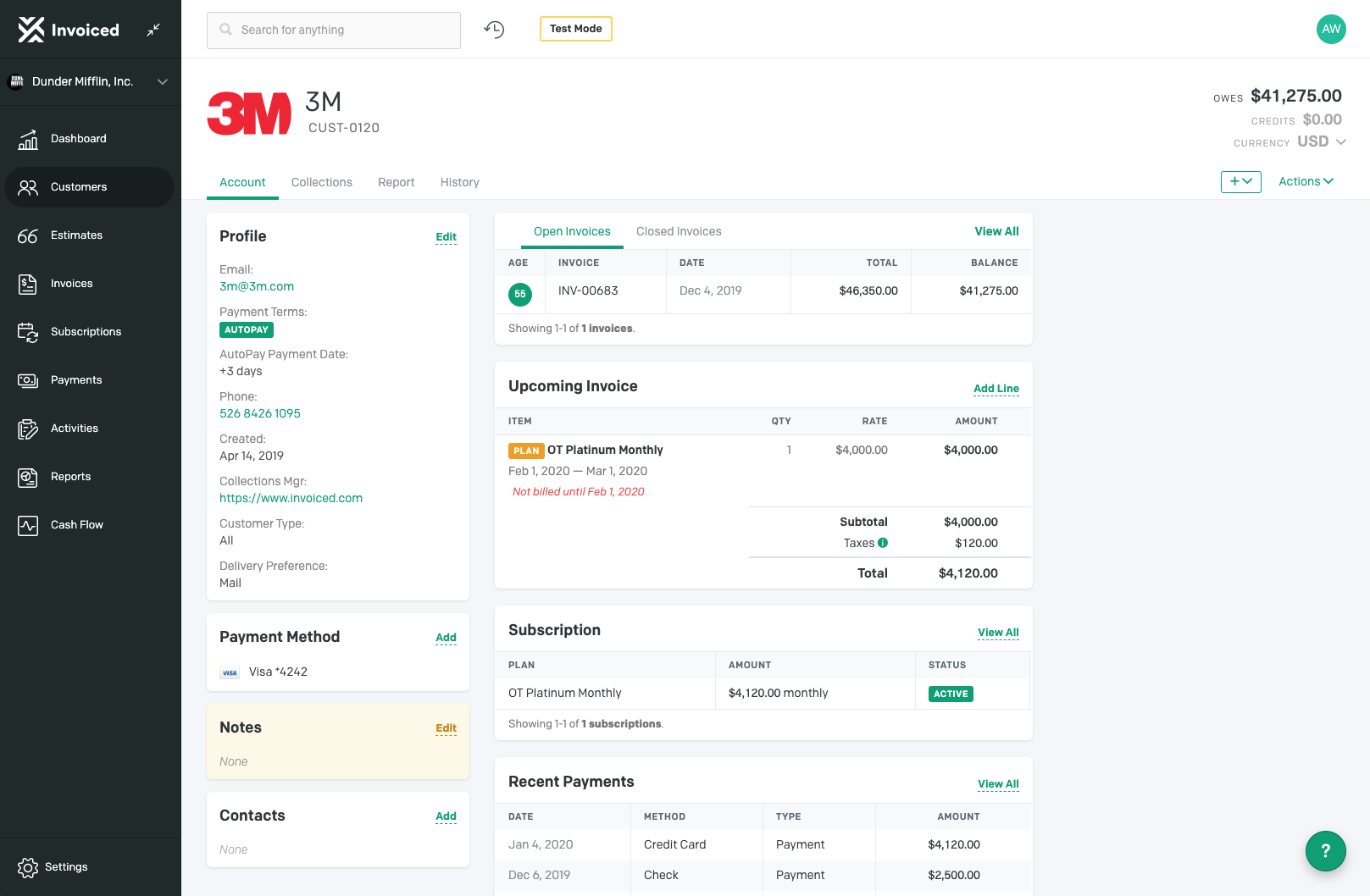
Task: Open the 3m@3m.com email link
Action: click(257, 286)
